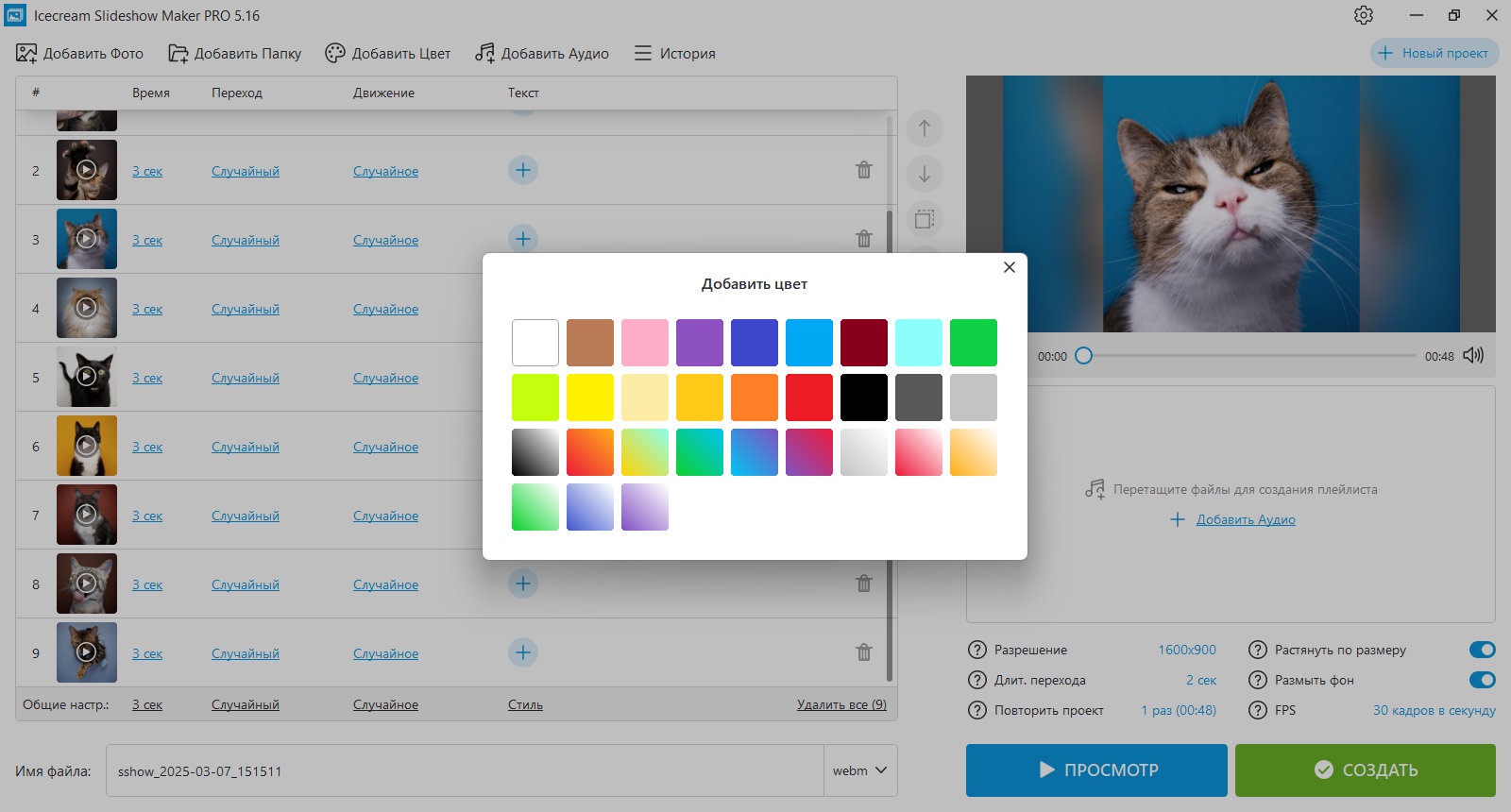Click the file name input field
The height and width of the screenshot is (812, 1511).
click(465, 770)
